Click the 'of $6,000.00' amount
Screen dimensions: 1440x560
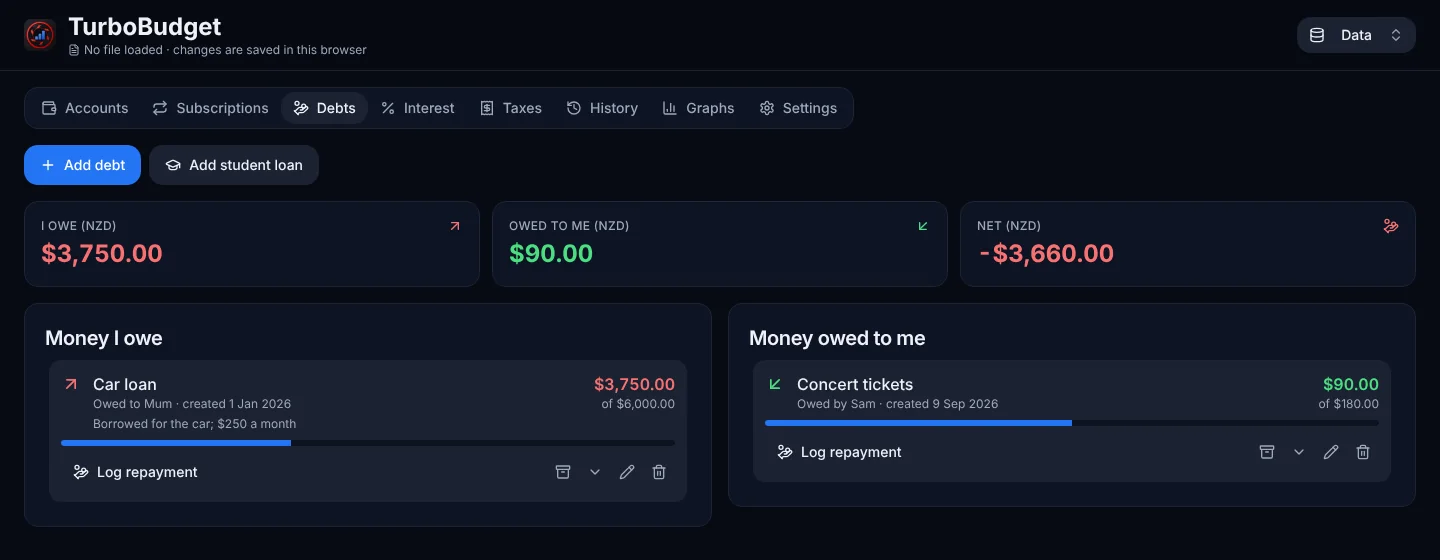tap(638, 404)
